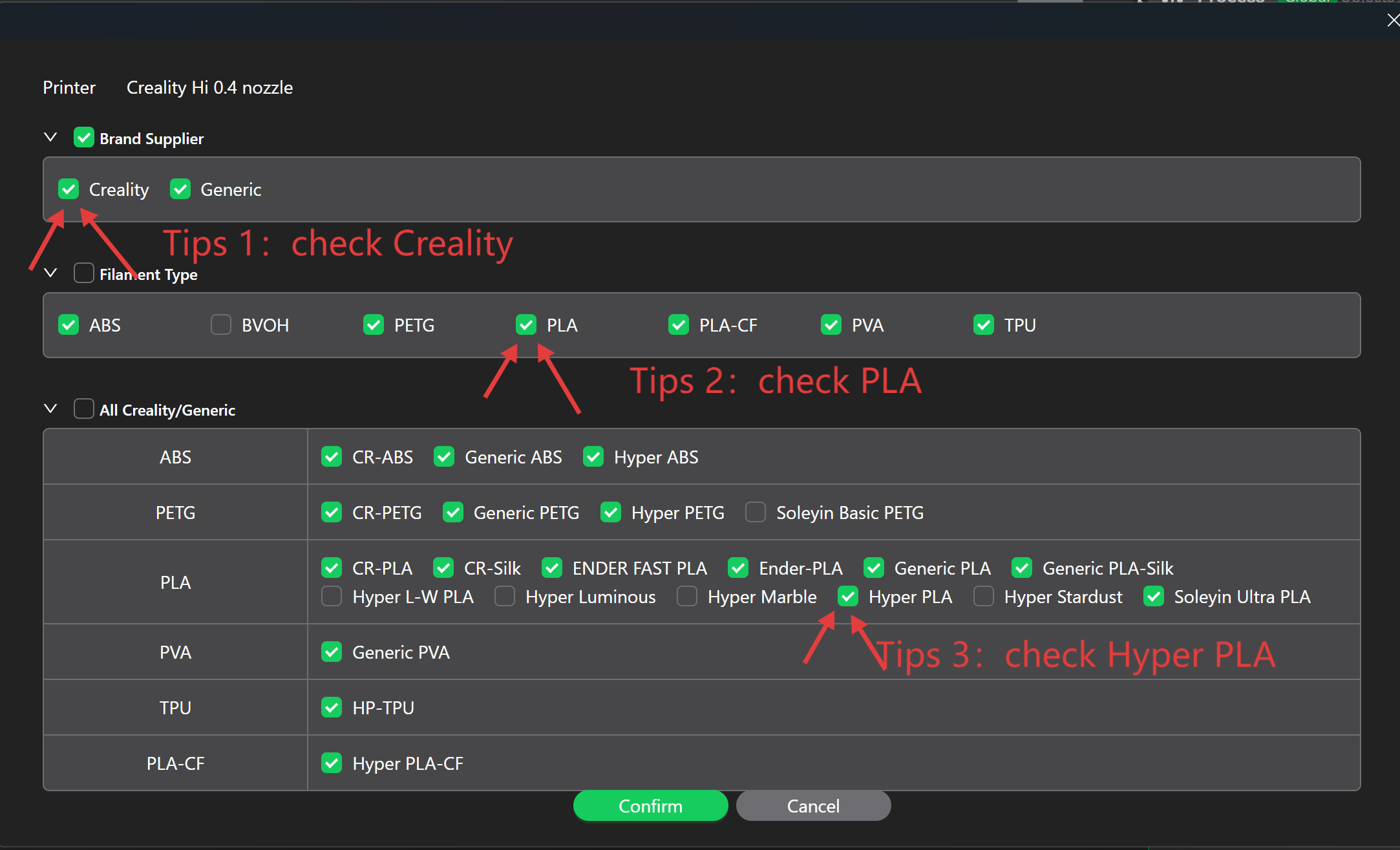Toggle the PLA-CF filament type checkbox
The height and width of the screenshot is (850, 1400).
click(679, 325)
